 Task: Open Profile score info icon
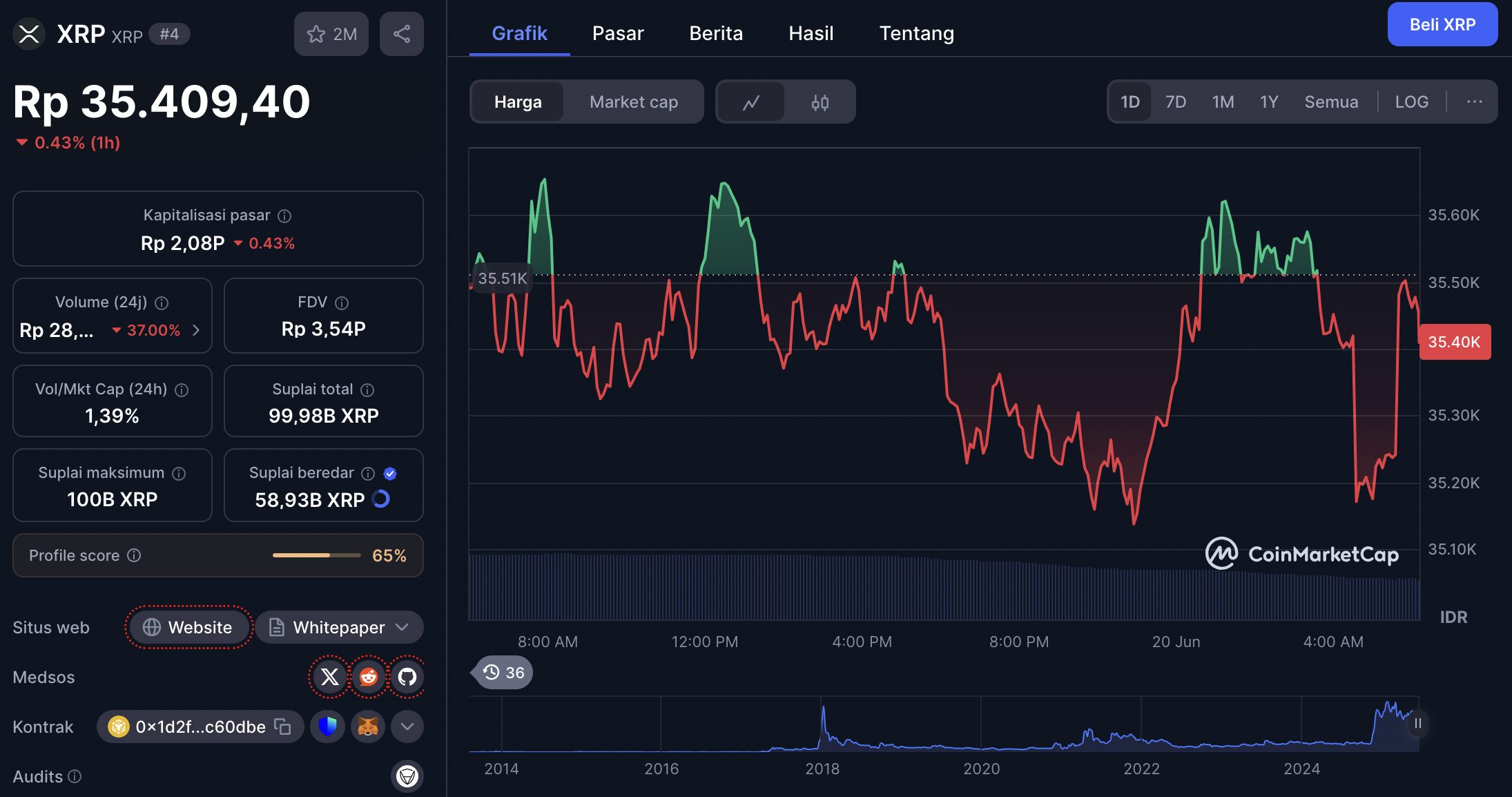click(x=134, y=555)
